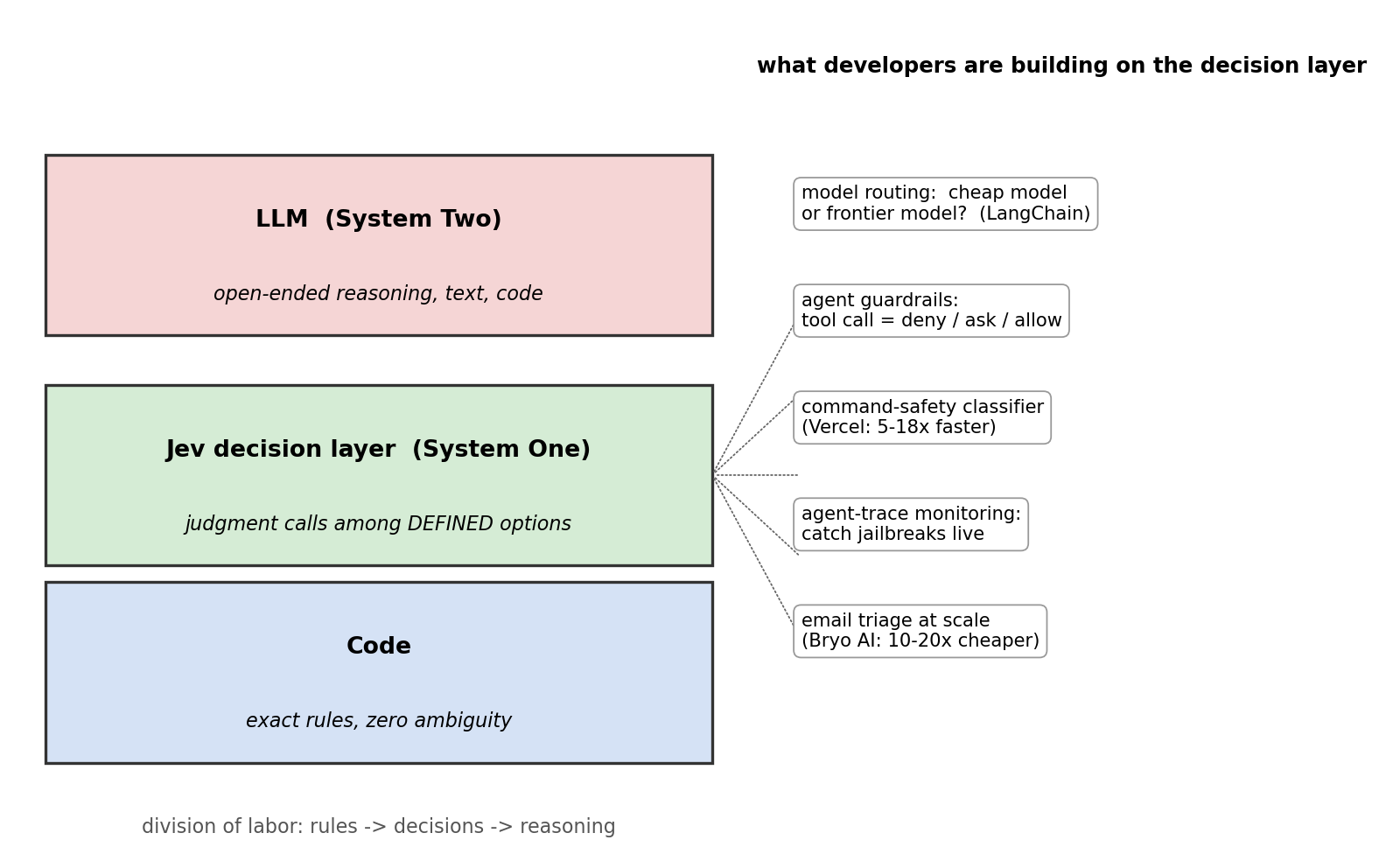Image resolution: width=1400 pixels, height=868 pixels.
Task: Click the email triage Bryo AI callout
Action: [x=920, y=631]
